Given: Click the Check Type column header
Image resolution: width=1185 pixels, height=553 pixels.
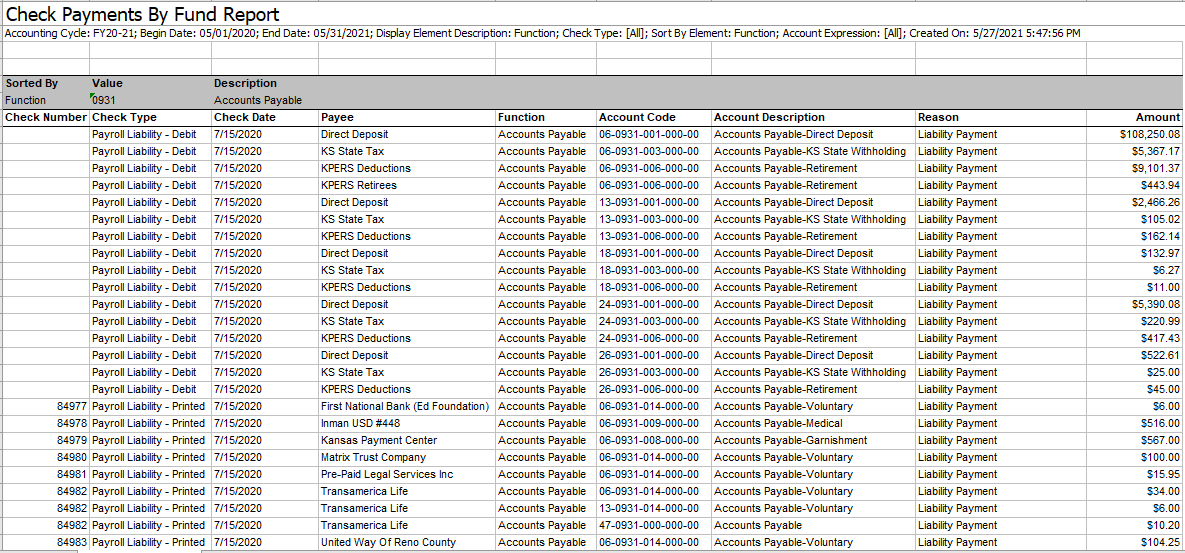Looking at the screenshot, I should 150,117.
